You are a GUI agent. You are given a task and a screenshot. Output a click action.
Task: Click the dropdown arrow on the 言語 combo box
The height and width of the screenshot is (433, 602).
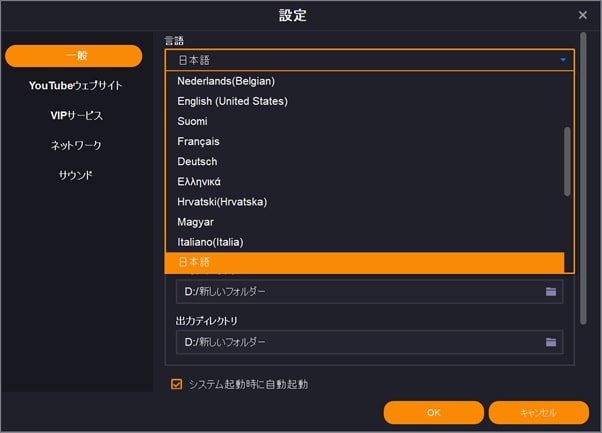563,60
